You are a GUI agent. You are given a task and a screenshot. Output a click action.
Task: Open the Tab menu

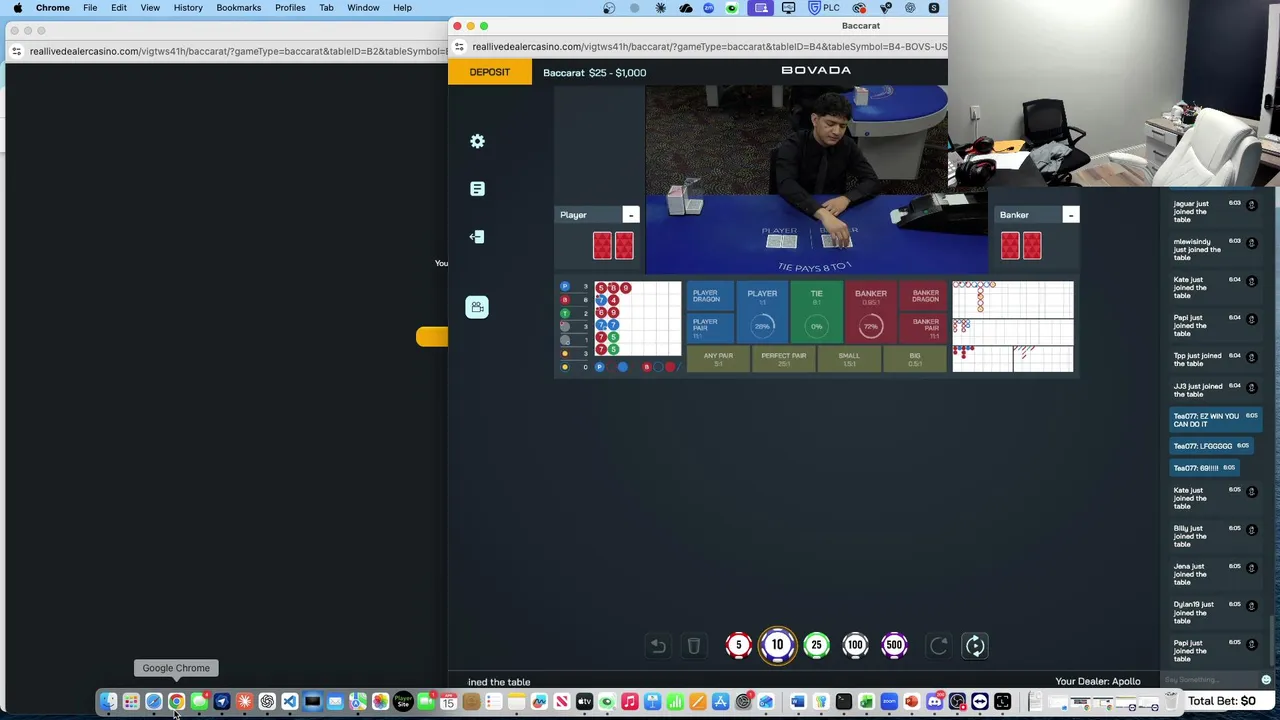pyautogui.click(x=326, y=8)
